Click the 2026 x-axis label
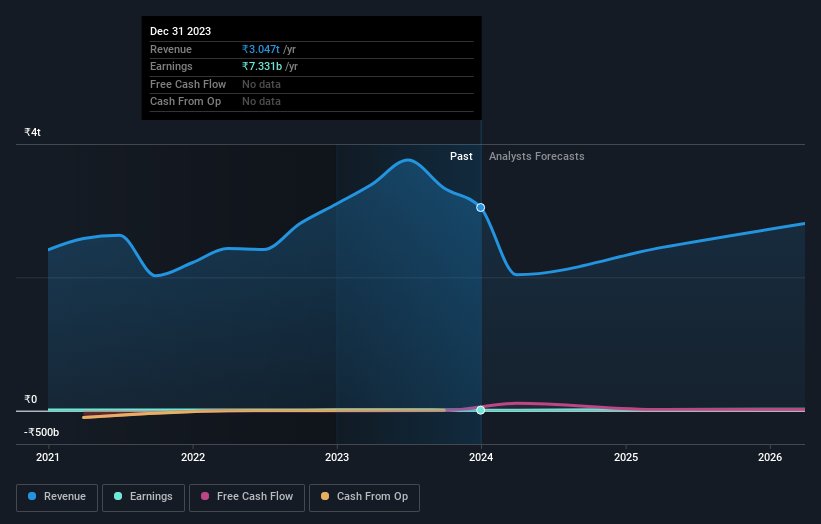This screenshot has height=524, width=821. 770,458
